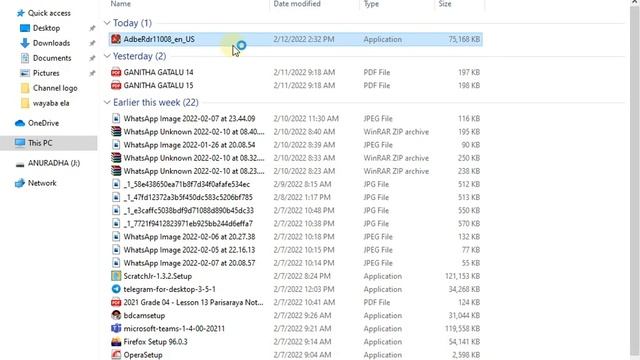Viewport: 640px width, 360px height.
Task: Click the Pictures icon in sidebar
Action: click(25, 73)
